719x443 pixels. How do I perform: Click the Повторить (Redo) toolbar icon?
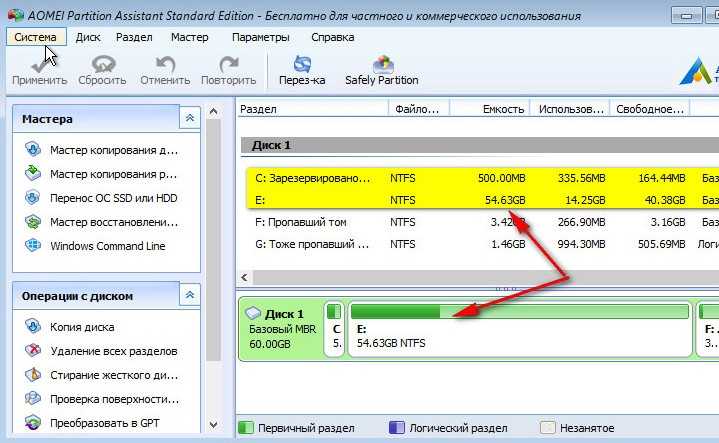tap(228, 71)
